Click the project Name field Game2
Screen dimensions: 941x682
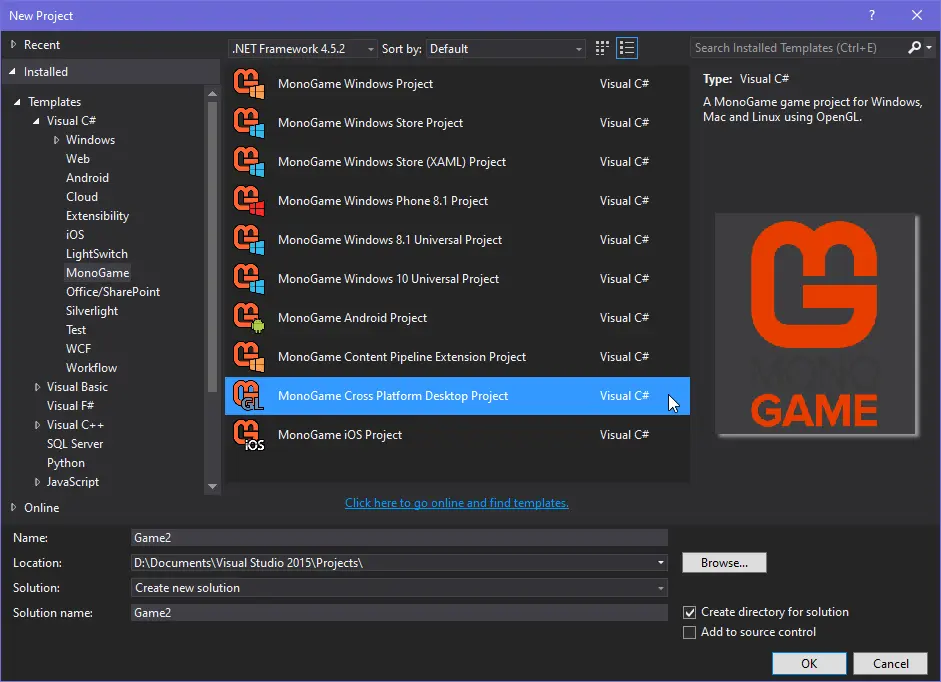399,538
